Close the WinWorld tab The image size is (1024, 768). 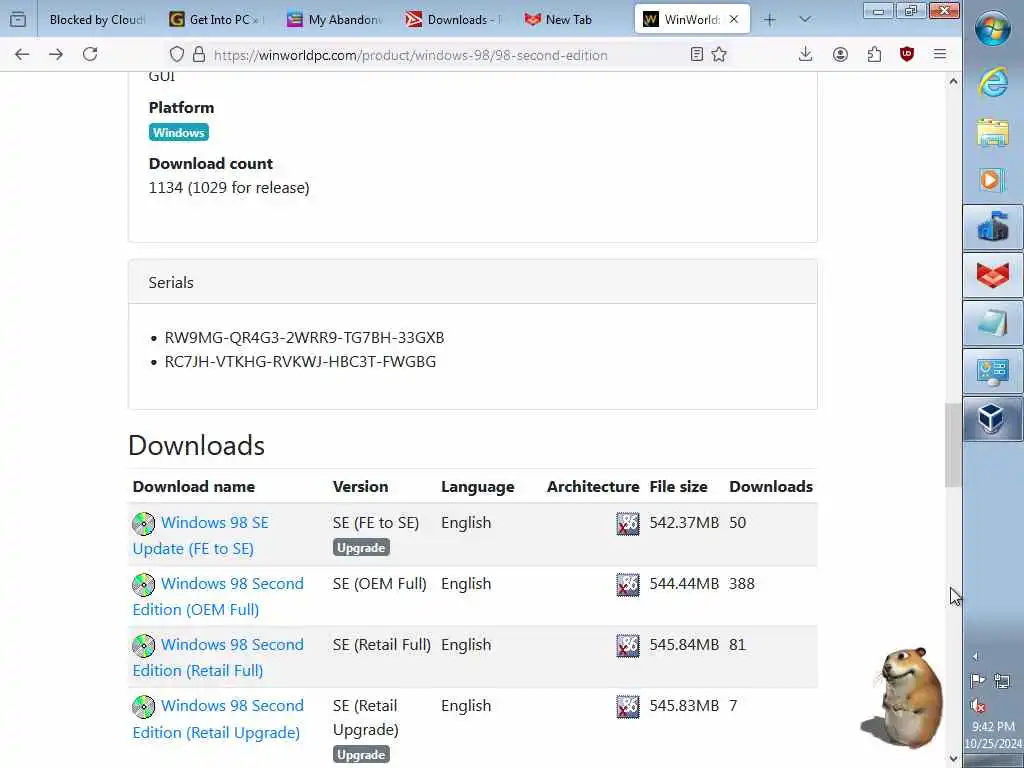tap(733, 20)
